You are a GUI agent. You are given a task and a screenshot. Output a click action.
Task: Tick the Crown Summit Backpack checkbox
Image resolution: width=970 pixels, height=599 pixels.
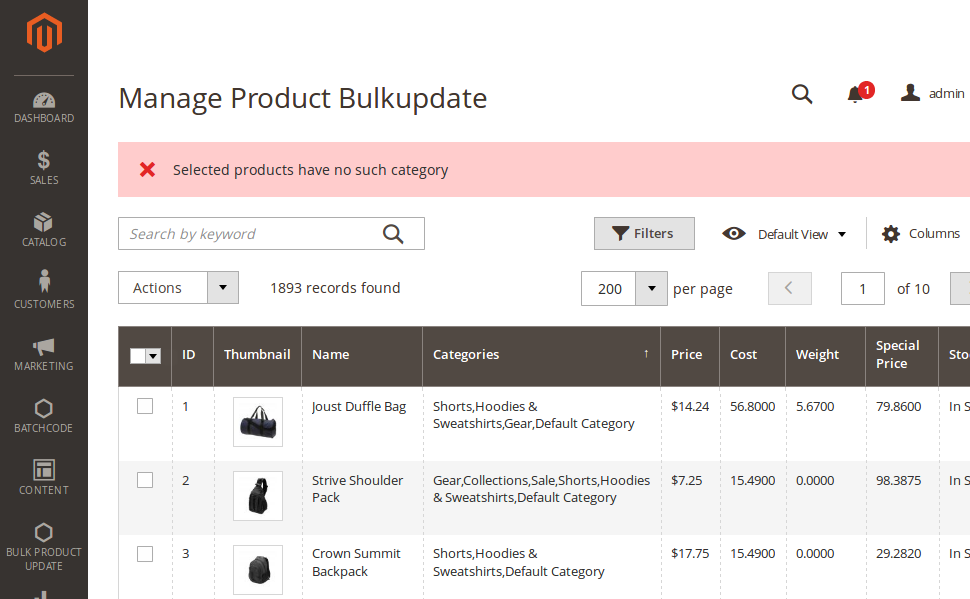click(145, 553)
